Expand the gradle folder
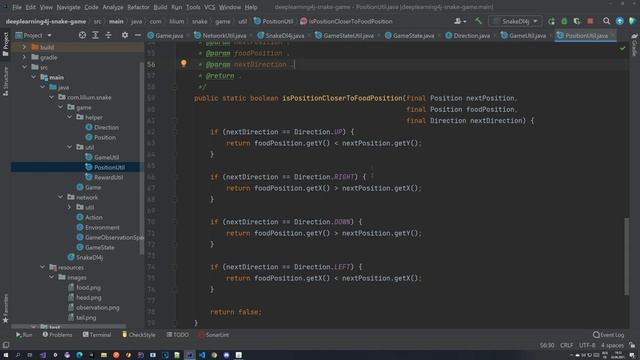The height and width of the screenshot is (360, 640). pos(24,57)
